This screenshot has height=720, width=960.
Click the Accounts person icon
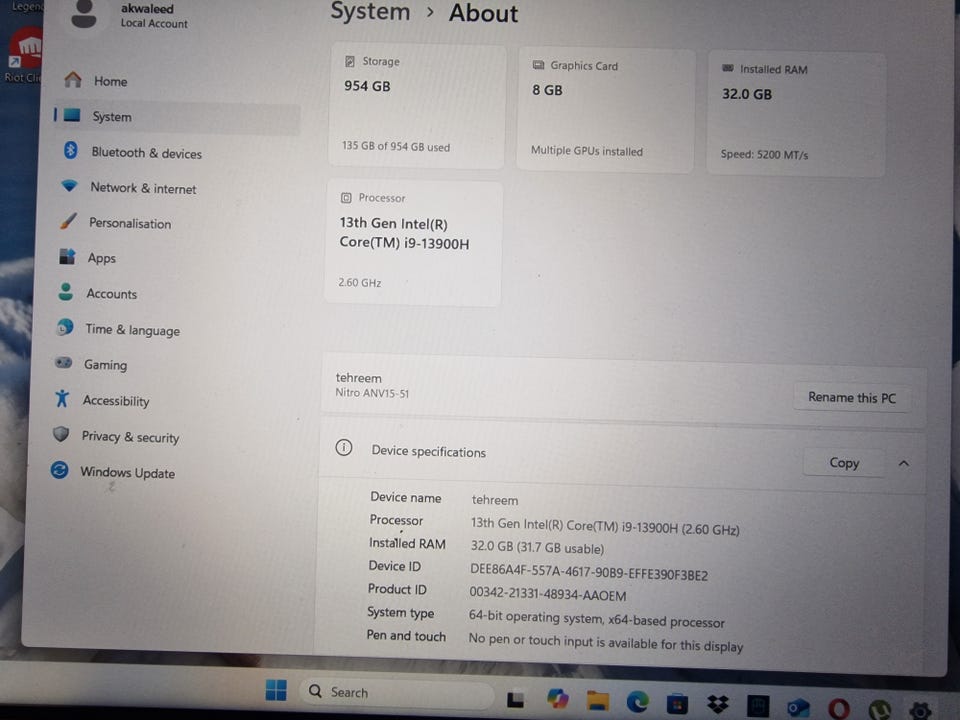66,291
